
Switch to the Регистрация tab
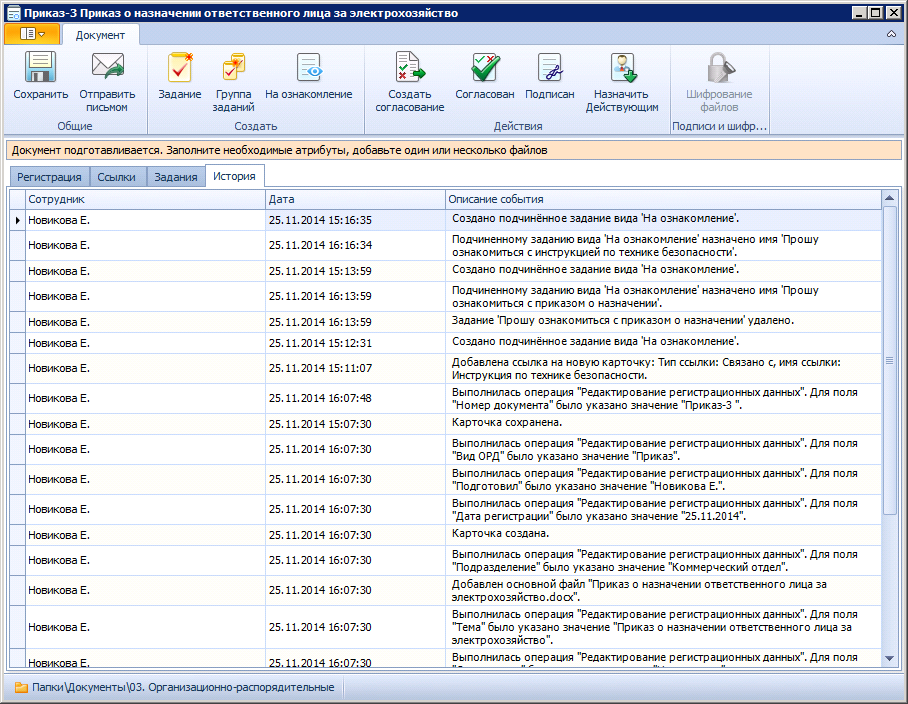tap(49, 177)
